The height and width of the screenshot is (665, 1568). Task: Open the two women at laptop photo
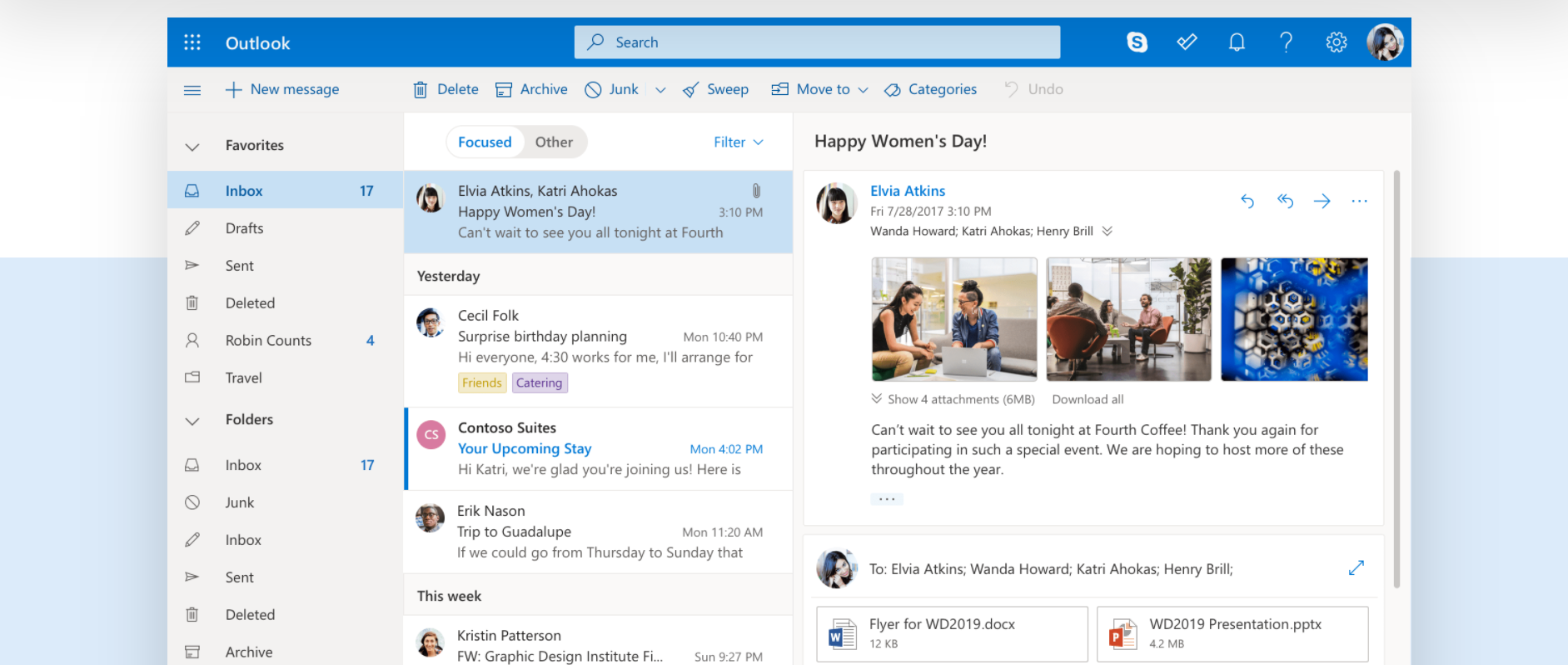pos(954,319)
